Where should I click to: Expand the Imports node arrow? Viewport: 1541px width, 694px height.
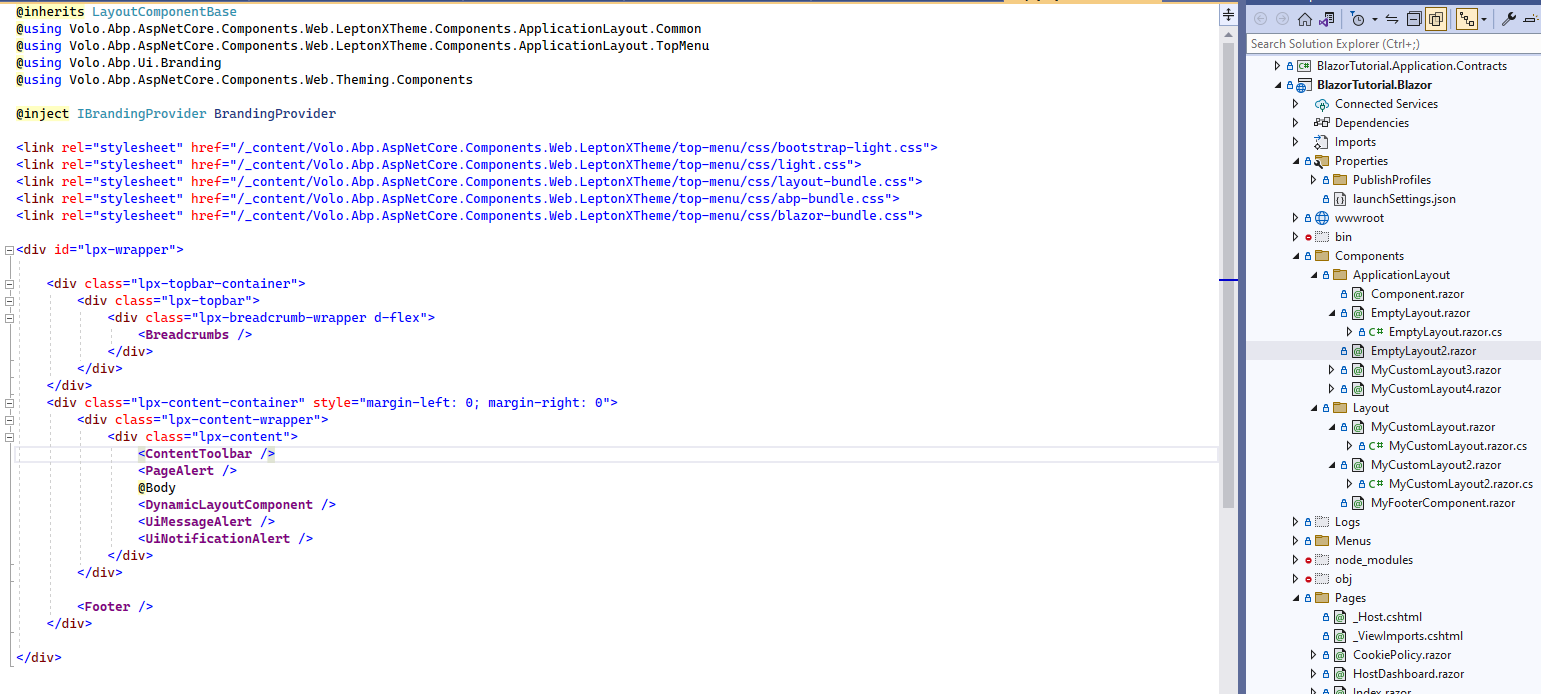1295,142
